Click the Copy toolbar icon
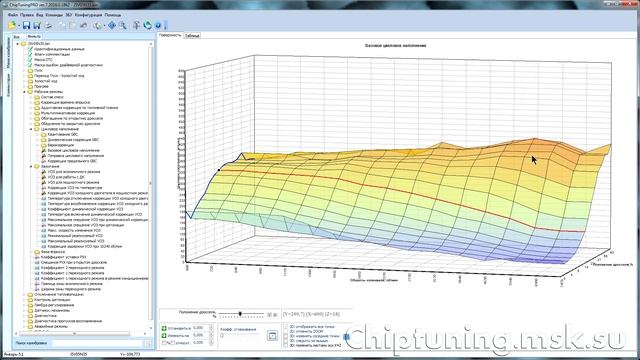Viewport: 640px width, 360px height. (62, 25)
